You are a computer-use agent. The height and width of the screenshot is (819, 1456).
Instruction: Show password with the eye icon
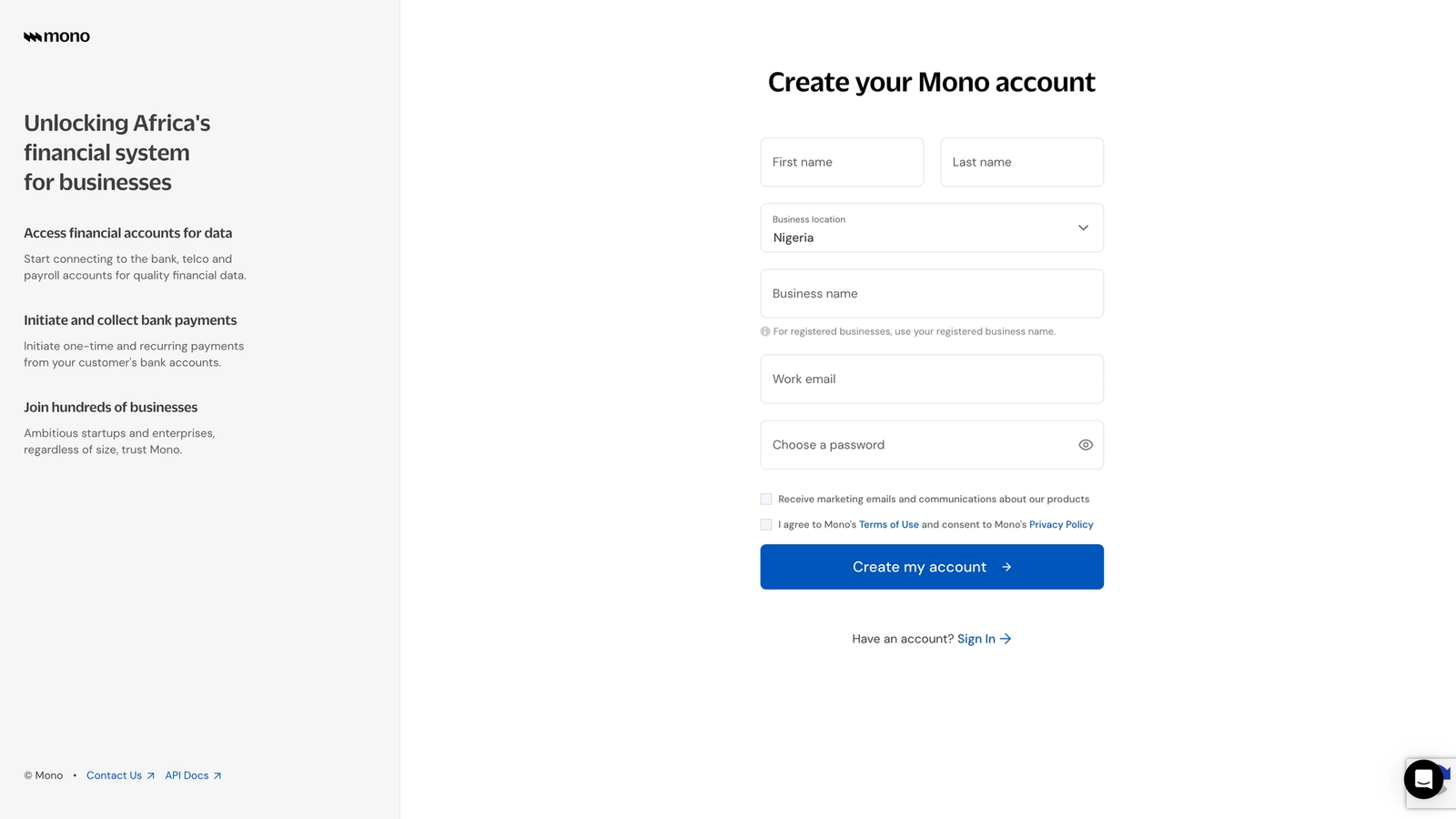1085,445
